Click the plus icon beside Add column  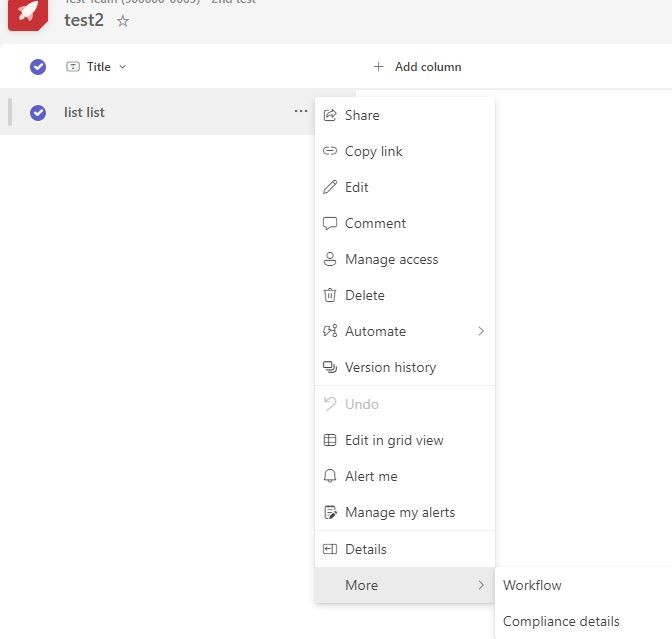[378, 67]
